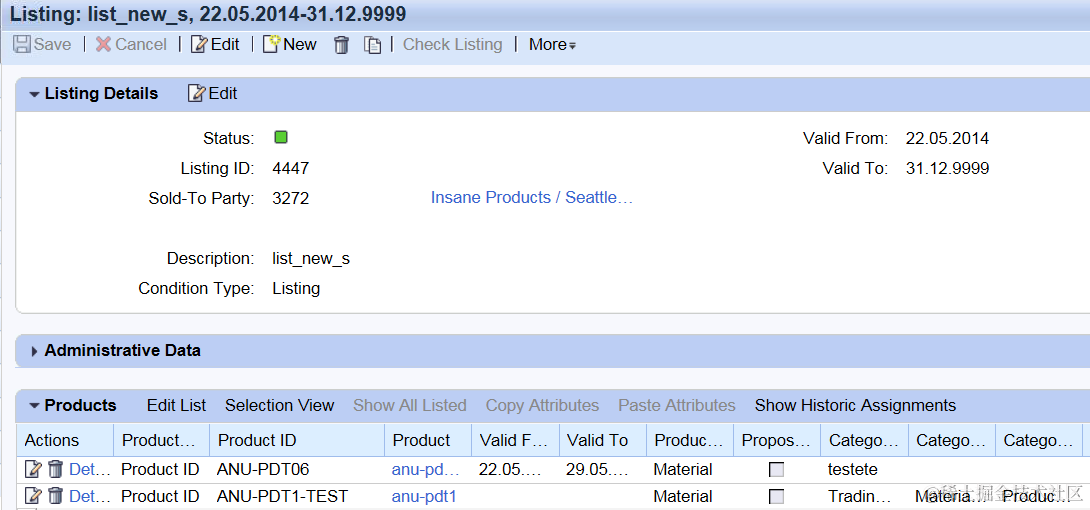
Task: Switch to Selection View
Action: tap(279, 405)
